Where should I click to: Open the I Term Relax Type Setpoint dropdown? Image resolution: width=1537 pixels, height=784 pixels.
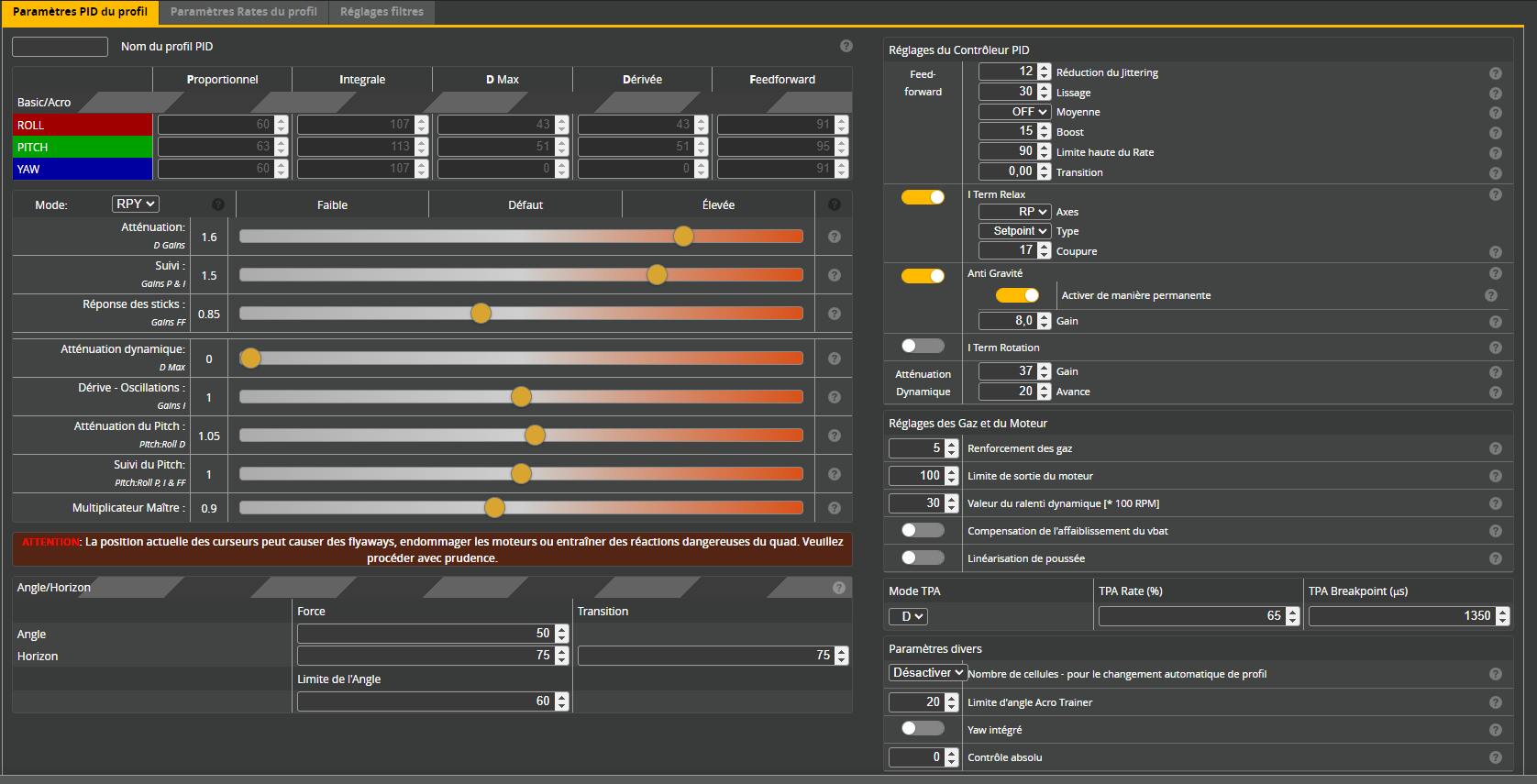click(1014, 231)
